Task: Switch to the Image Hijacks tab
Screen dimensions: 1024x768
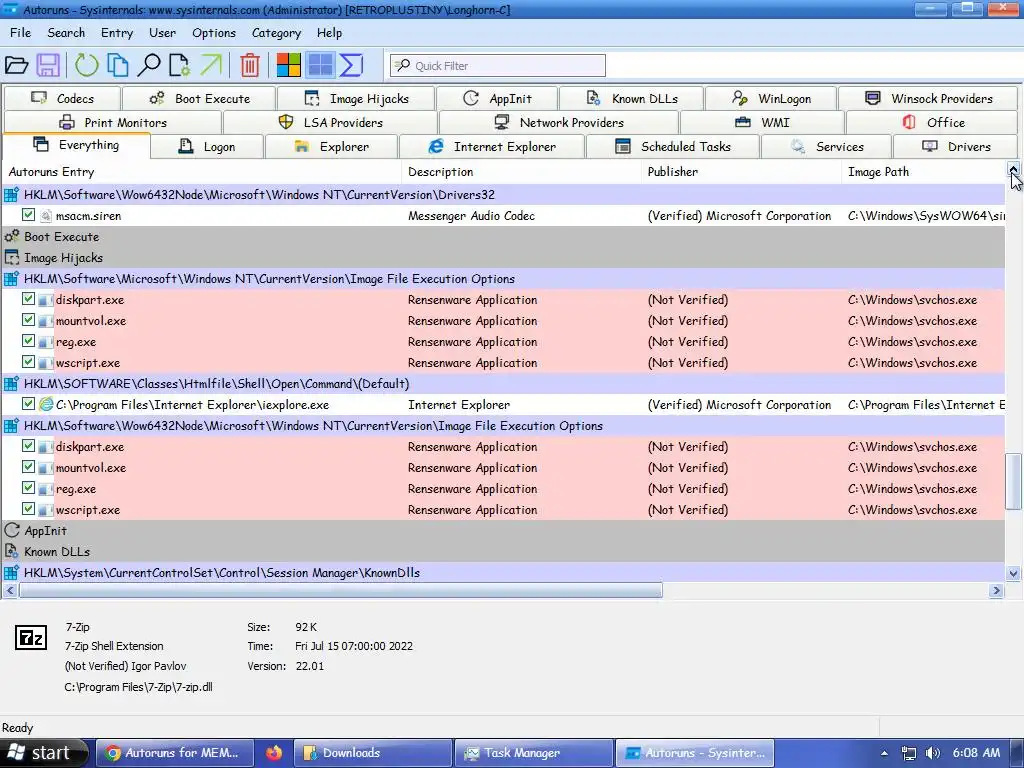Action: click(x=356, y=99)
